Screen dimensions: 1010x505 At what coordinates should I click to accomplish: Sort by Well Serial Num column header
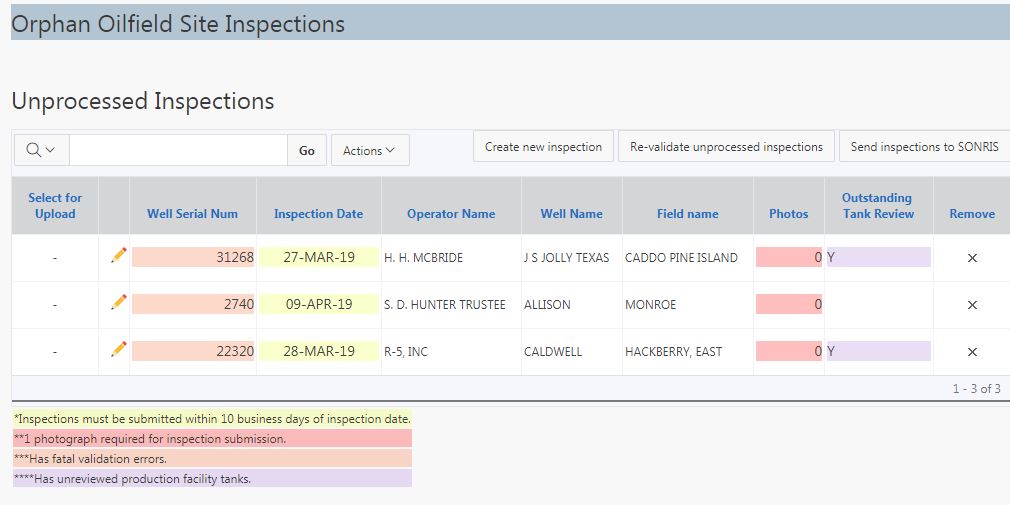click(x=192, y=214)
